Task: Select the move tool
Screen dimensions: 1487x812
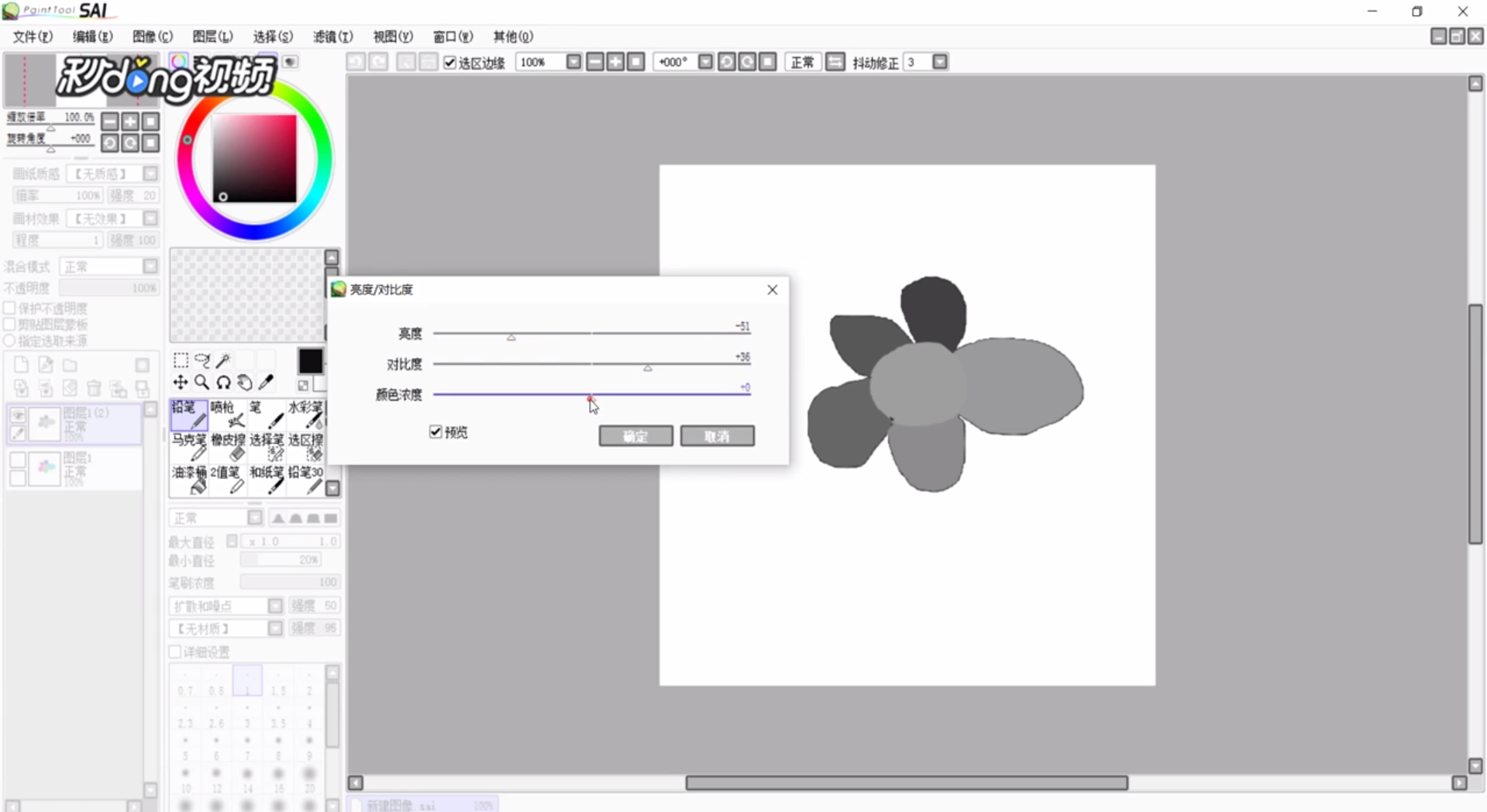Action: [x=181, y=382]
